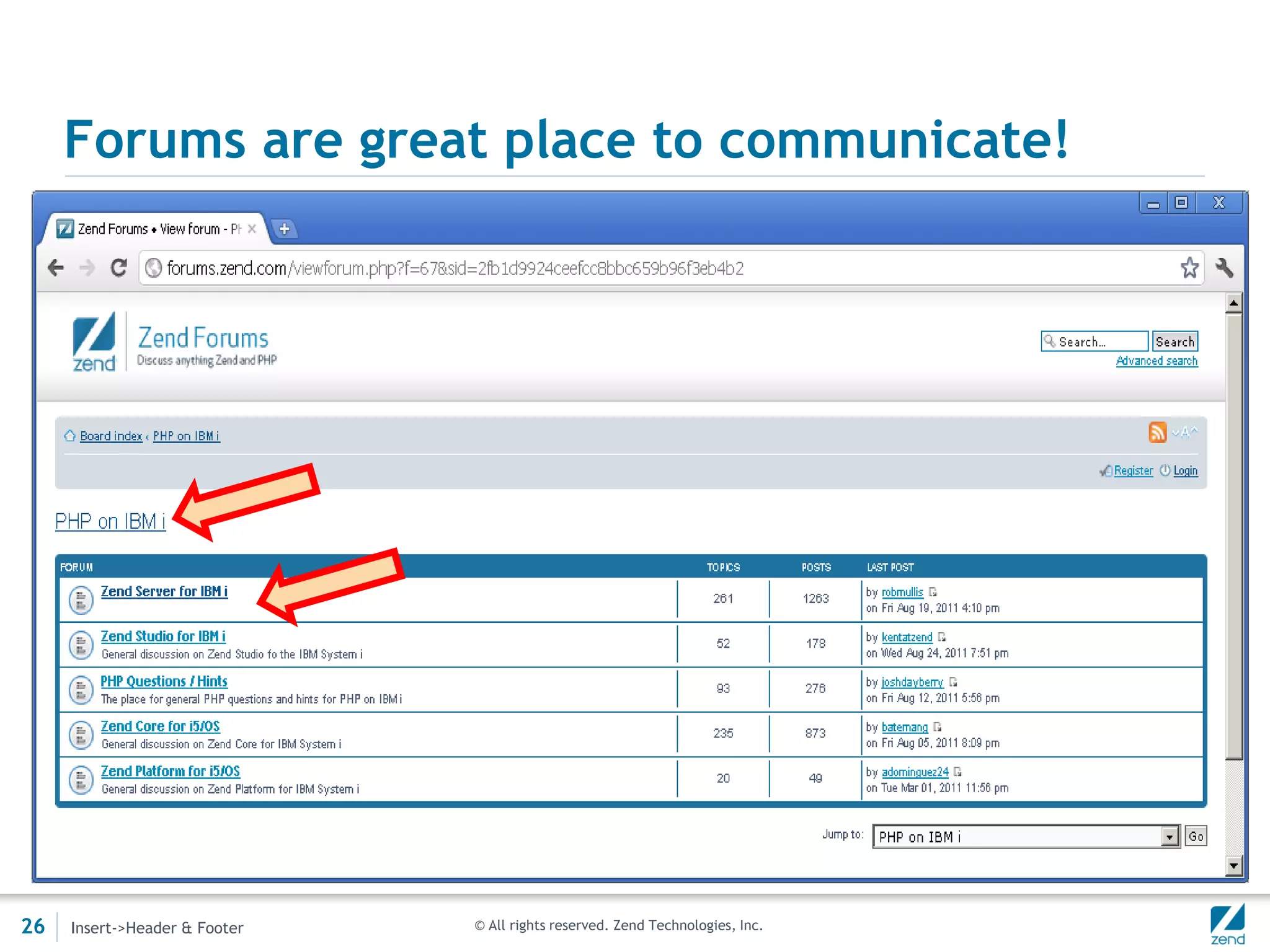This screenshot has width=1270, height=952.
Task: Open the orange RSS feed icon
Action: click(1157, 432)
